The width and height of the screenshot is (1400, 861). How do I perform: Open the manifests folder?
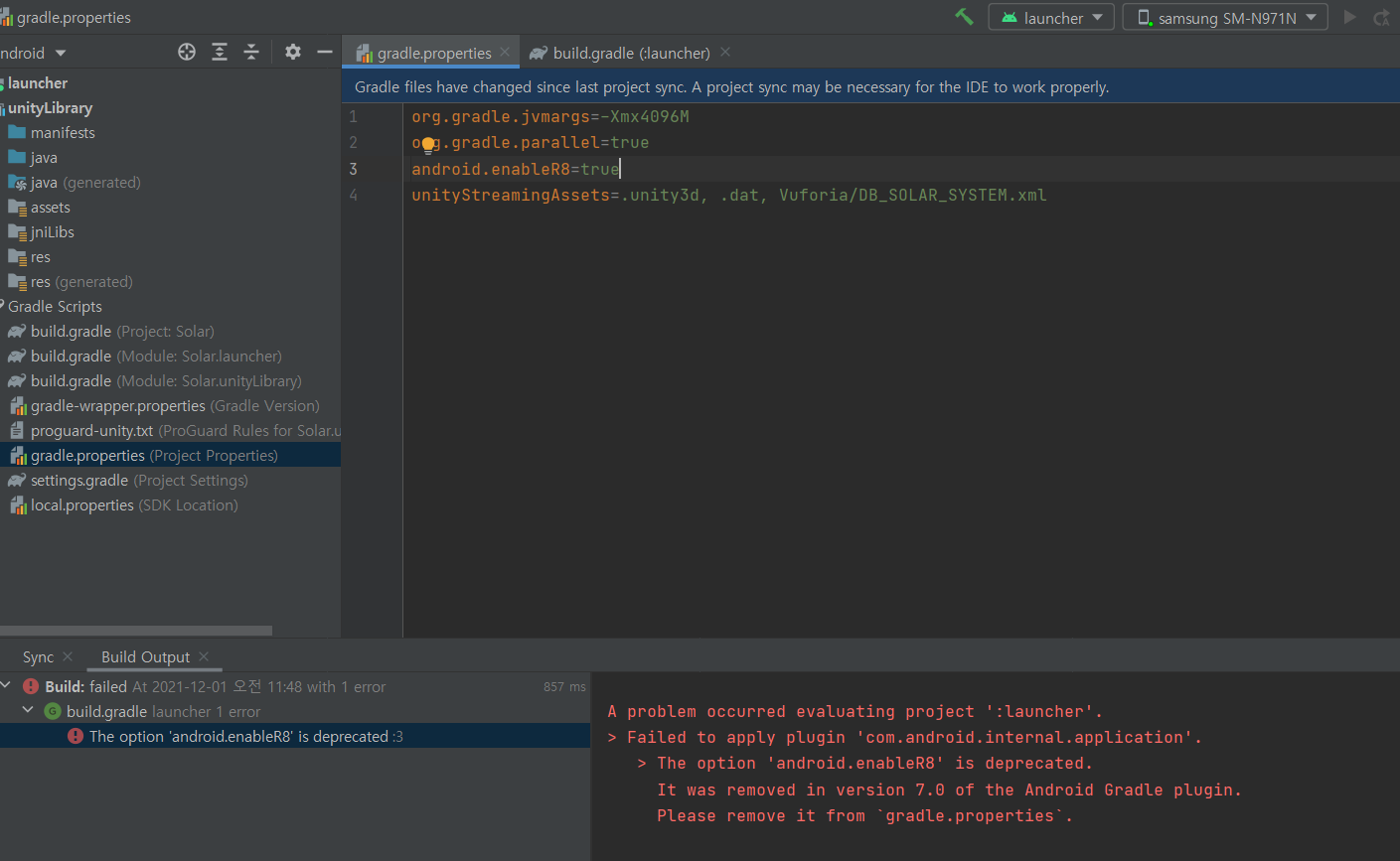(x=63, y=133)
